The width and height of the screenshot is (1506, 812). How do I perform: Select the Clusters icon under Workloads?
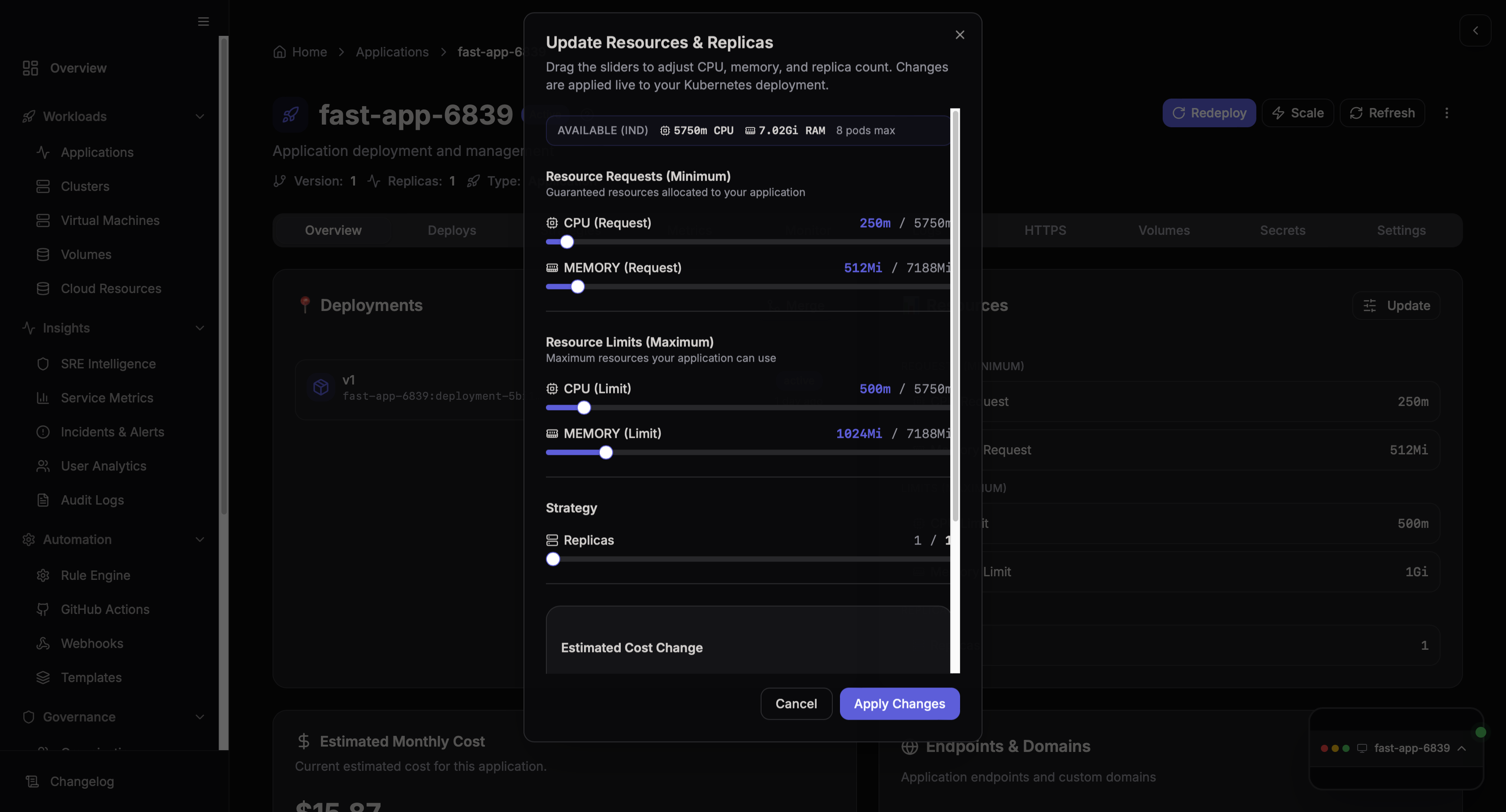point(43,186)
